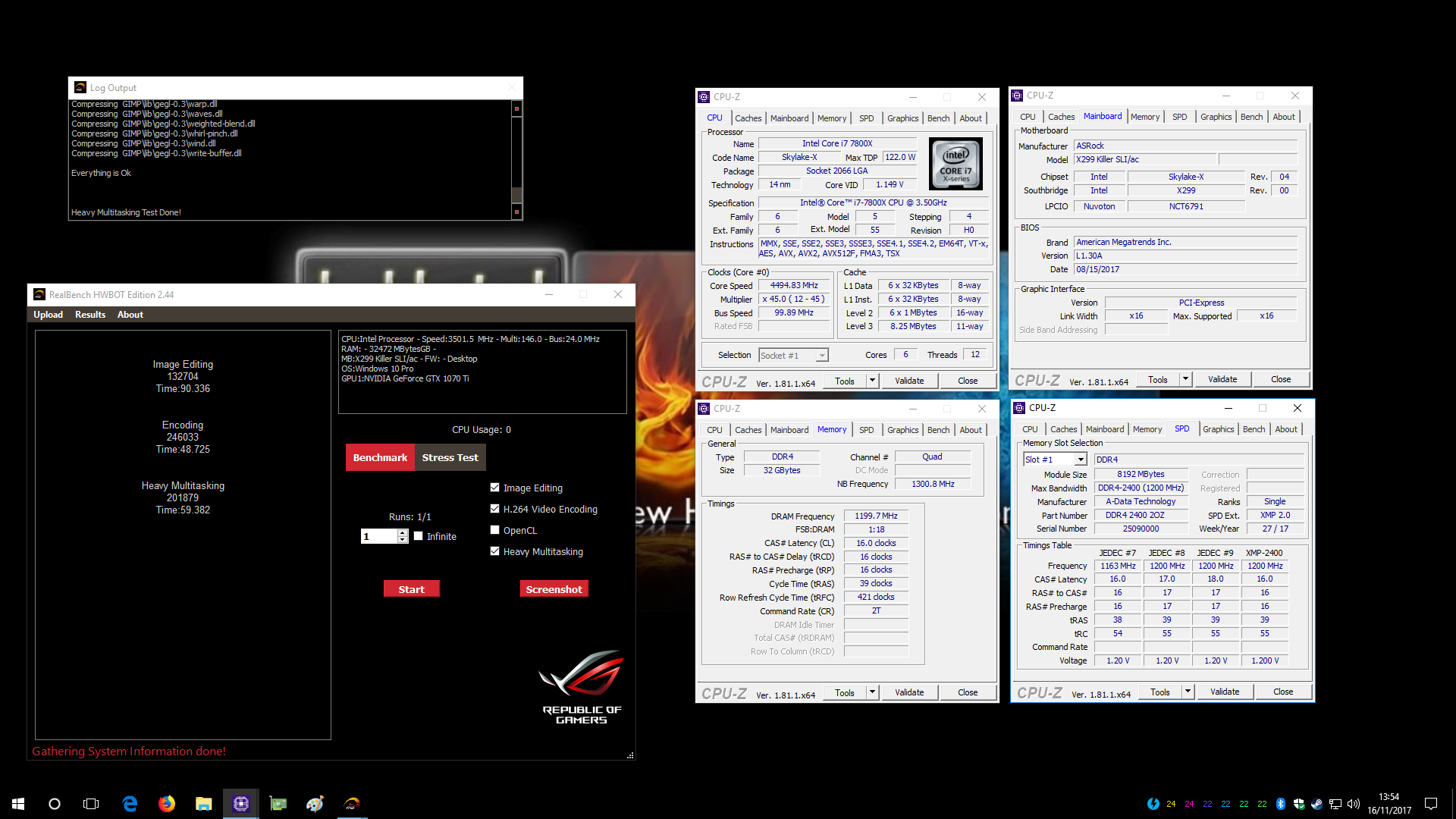
Task: Enable the OpenCL checkbox
Action: pos(495,530)
